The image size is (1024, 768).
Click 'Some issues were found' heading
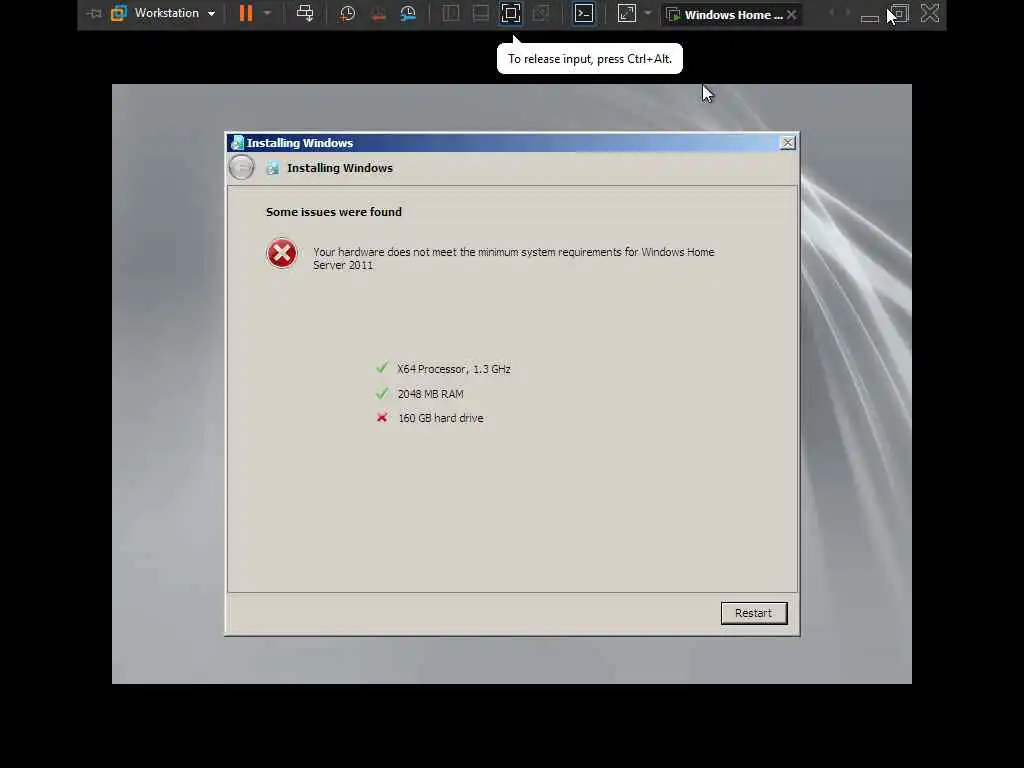pos(334,212)
